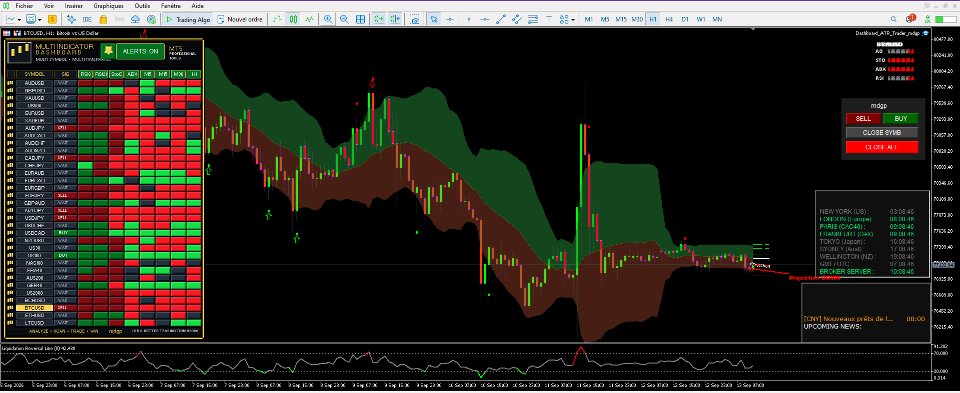Toggle the Trading Algo button

[188, 20]
